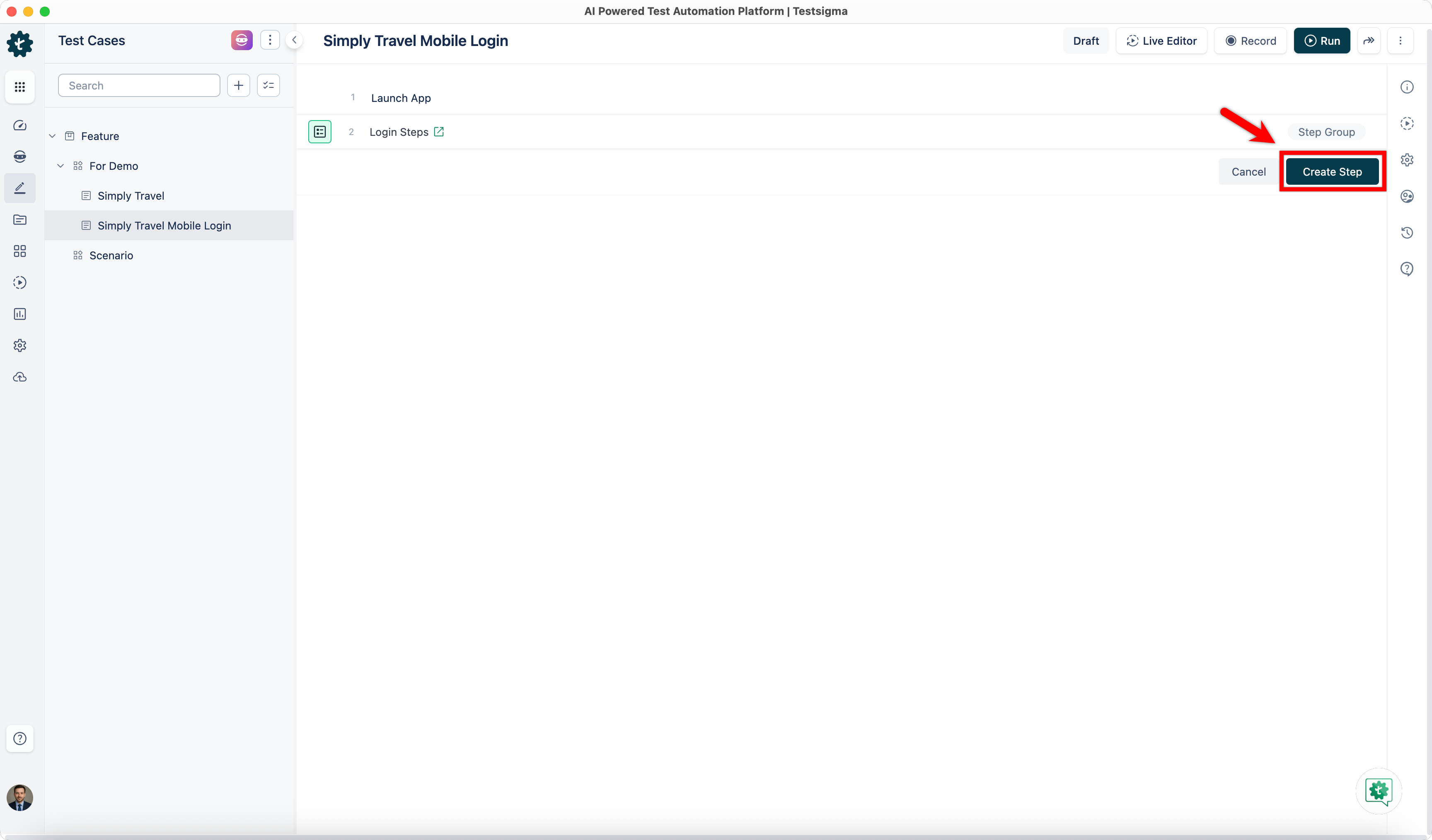Open the run results play icon in left sidebar
1432x840 pixels.
(20, 283)
